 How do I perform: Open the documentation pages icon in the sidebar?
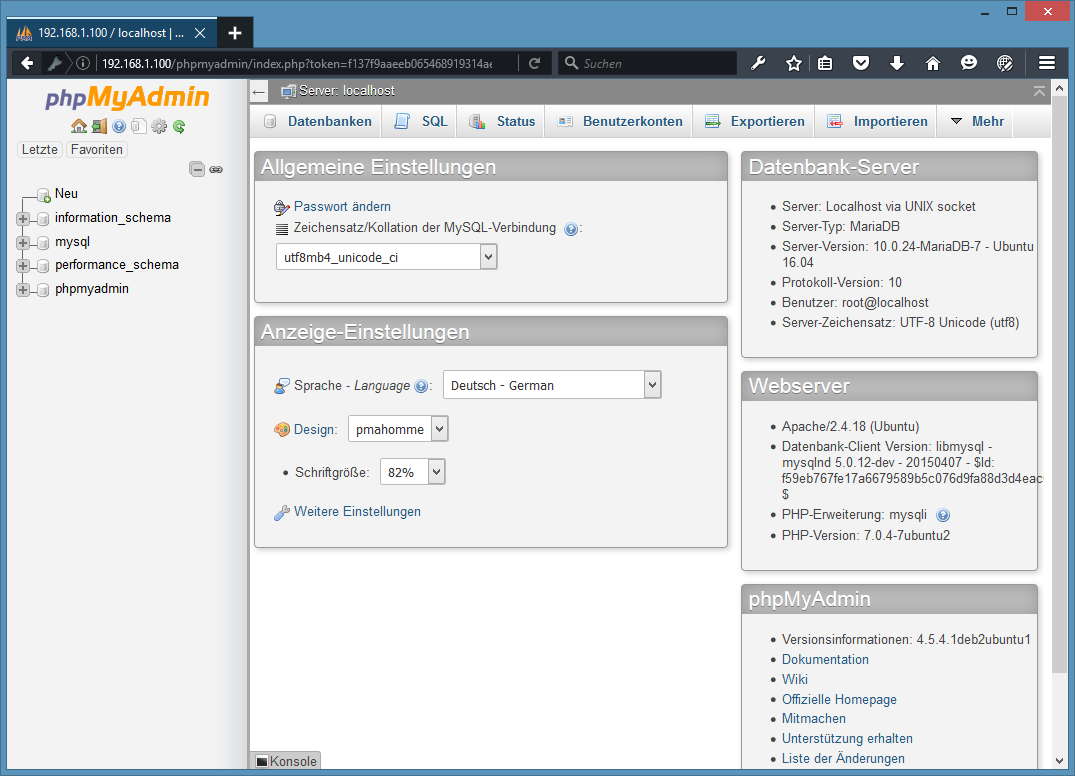(x=138, y=126)
